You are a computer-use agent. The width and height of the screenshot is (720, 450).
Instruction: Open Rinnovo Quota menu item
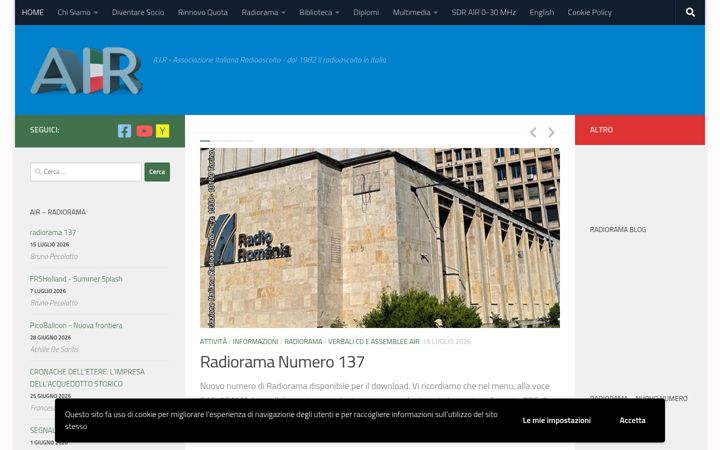202,12
